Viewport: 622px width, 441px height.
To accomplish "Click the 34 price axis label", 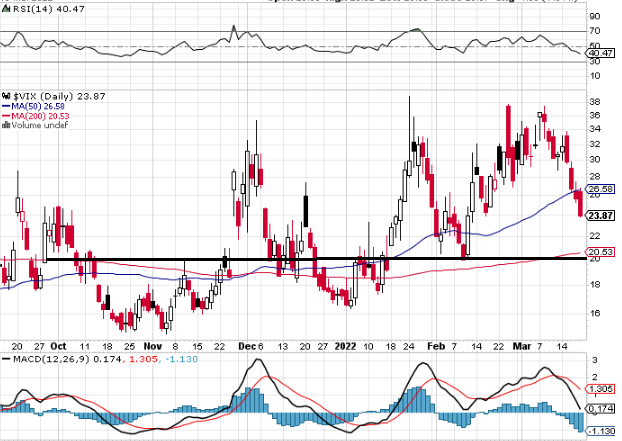I will 595,129.
